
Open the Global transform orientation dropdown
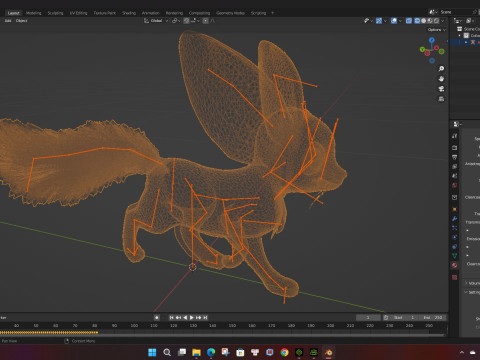coord(156,21)
